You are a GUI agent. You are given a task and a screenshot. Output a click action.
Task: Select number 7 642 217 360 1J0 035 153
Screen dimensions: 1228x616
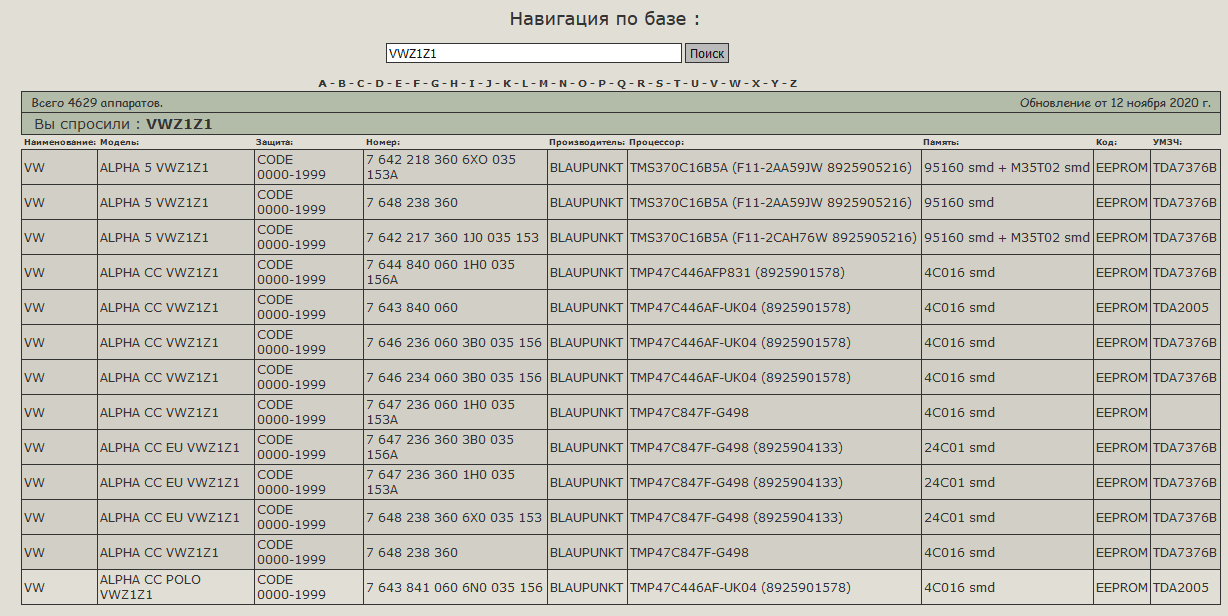(x=455, y=237)
